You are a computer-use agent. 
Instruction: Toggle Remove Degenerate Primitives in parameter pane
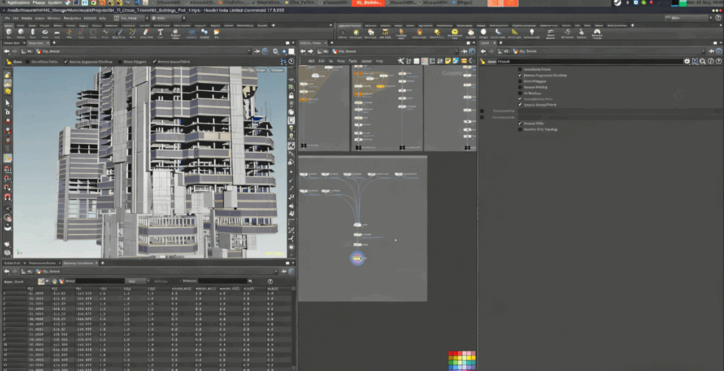[x=520, y=75]
